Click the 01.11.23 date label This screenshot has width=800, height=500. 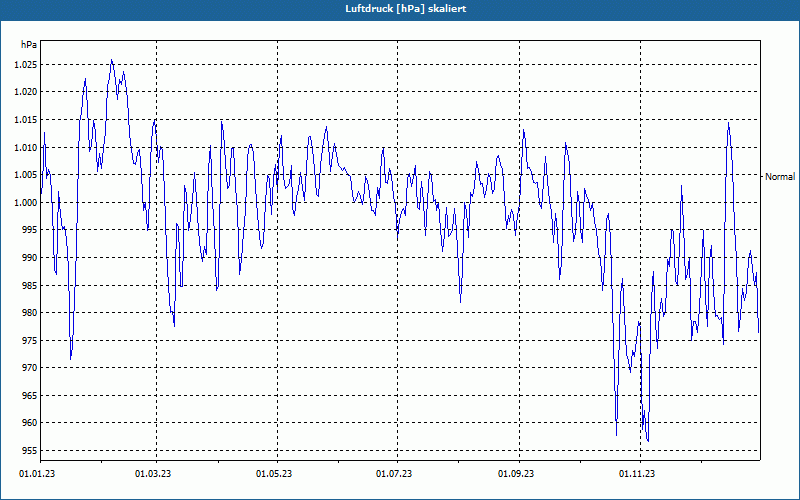[637, 474]
